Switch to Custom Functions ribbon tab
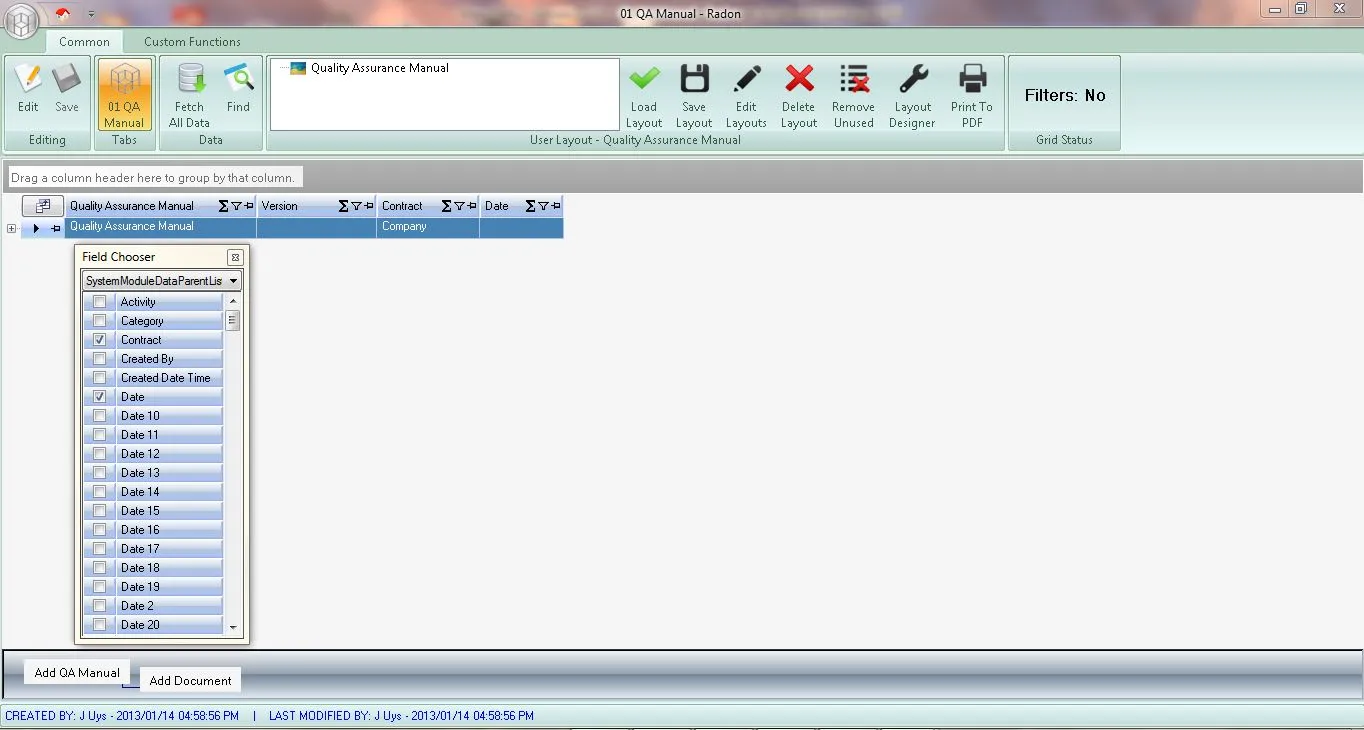 (x=192, y=42)
